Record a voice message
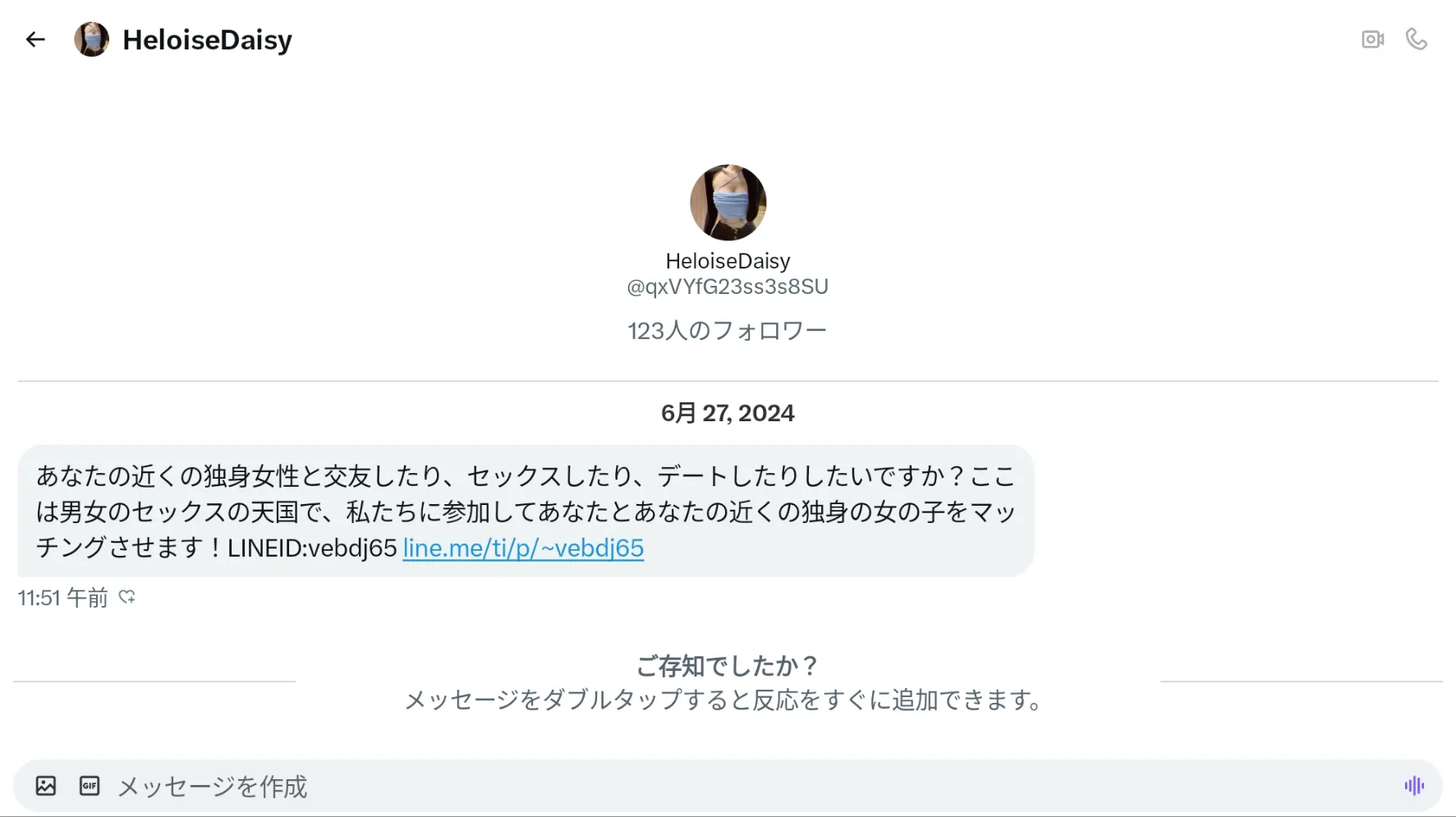Screen dimensions: 1456x817 pos(1413,786)
